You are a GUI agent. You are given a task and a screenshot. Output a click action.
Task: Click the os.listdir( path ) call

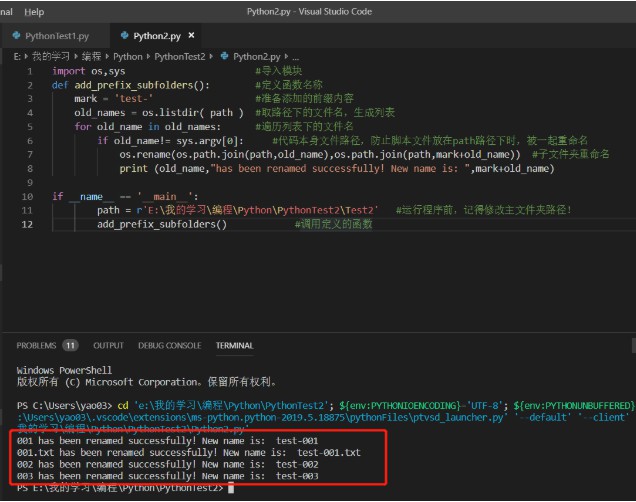click(193, 113)
